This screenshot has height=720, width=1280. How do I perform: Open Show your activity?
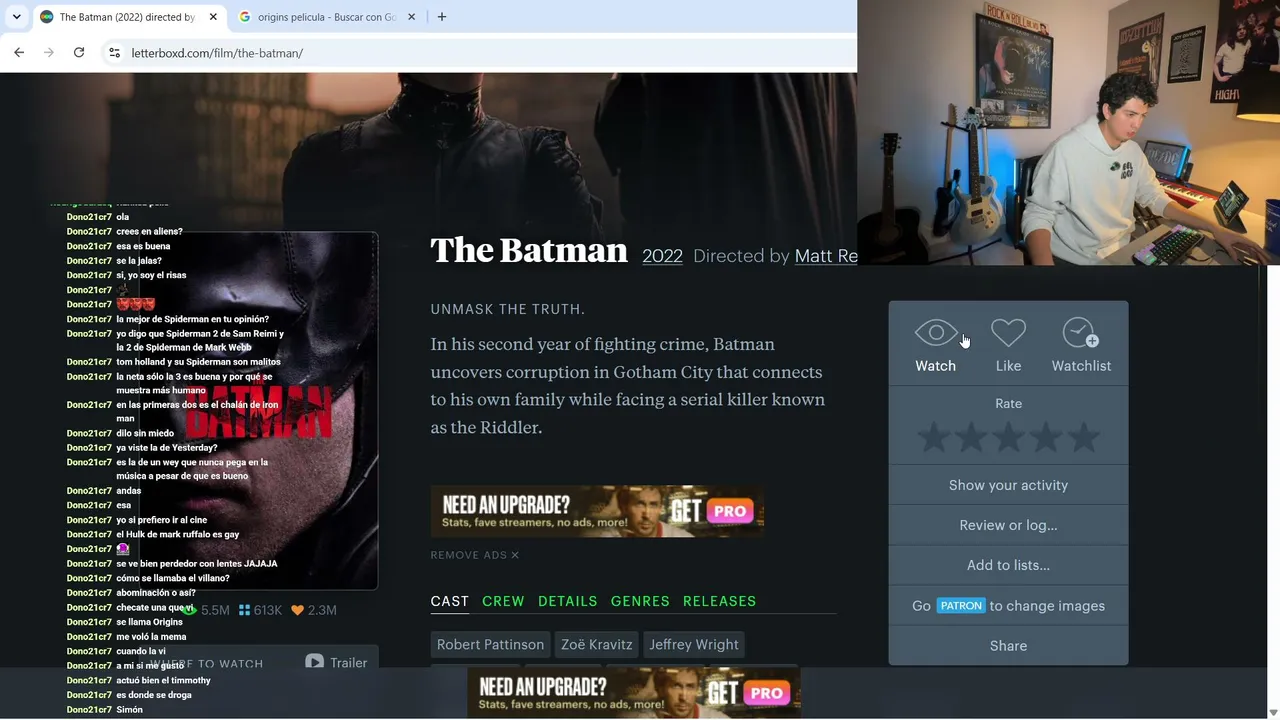(1008, 485)
